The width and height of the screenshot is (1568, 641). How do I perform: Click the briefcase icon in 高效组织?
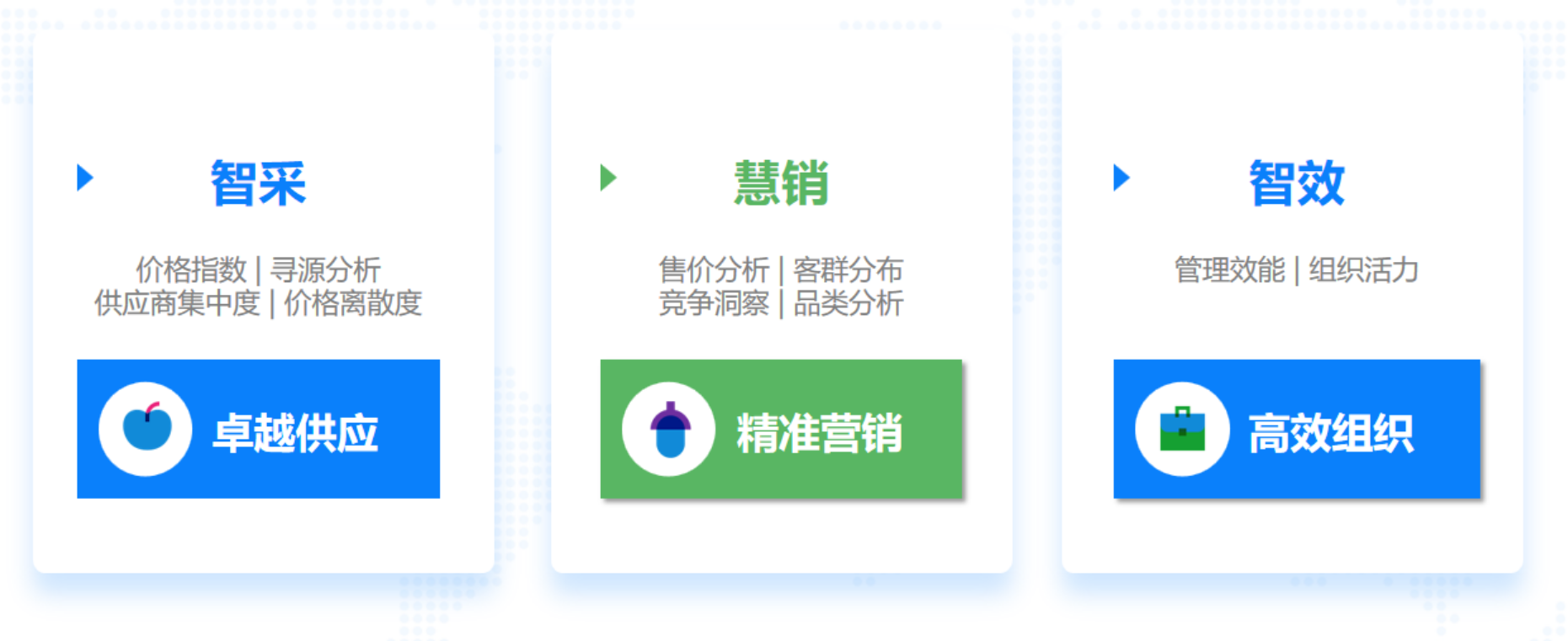[1182, 430]
